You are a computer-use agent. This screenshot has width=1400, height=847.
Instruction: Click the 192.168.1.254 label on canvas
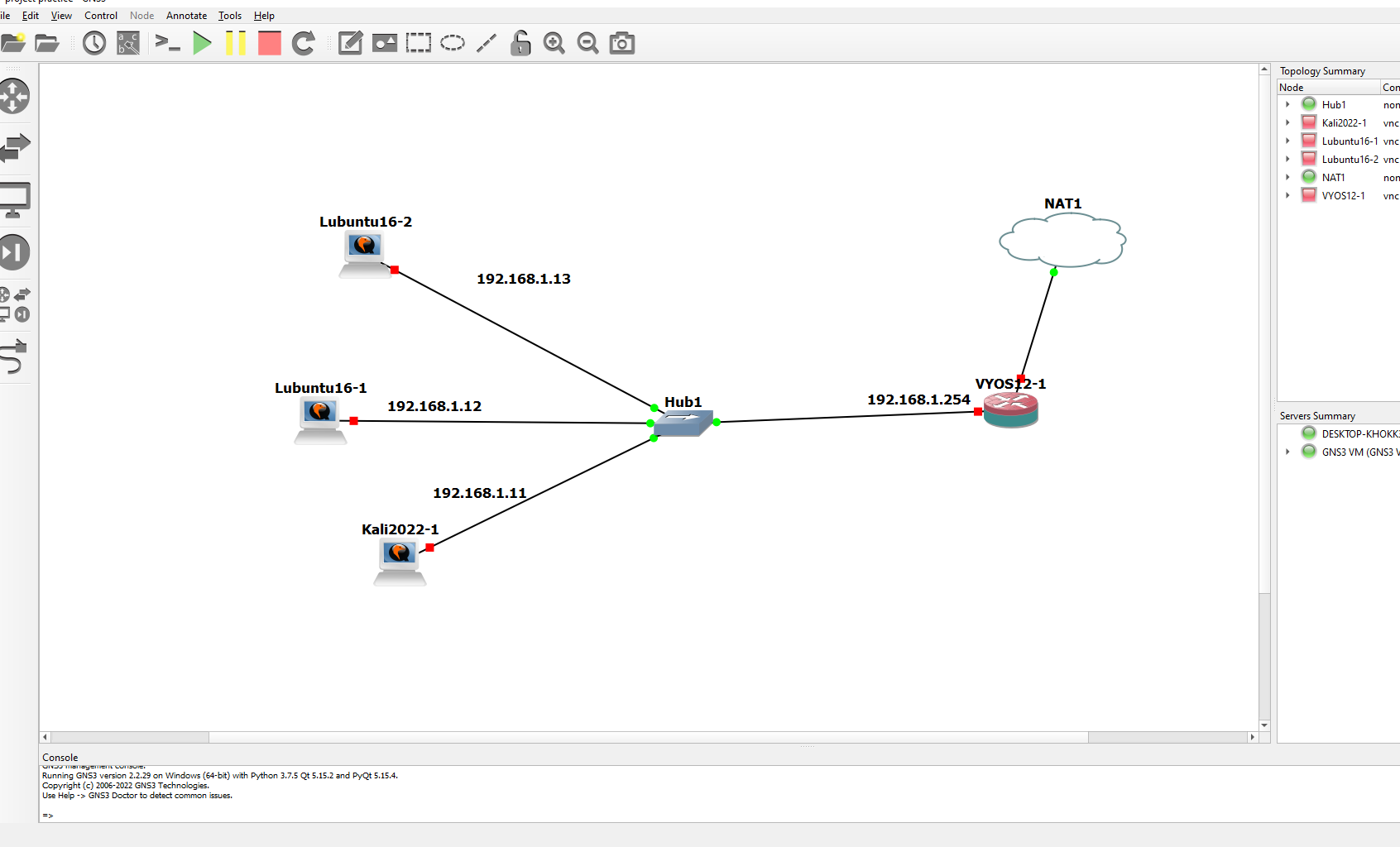click(918, 400)
